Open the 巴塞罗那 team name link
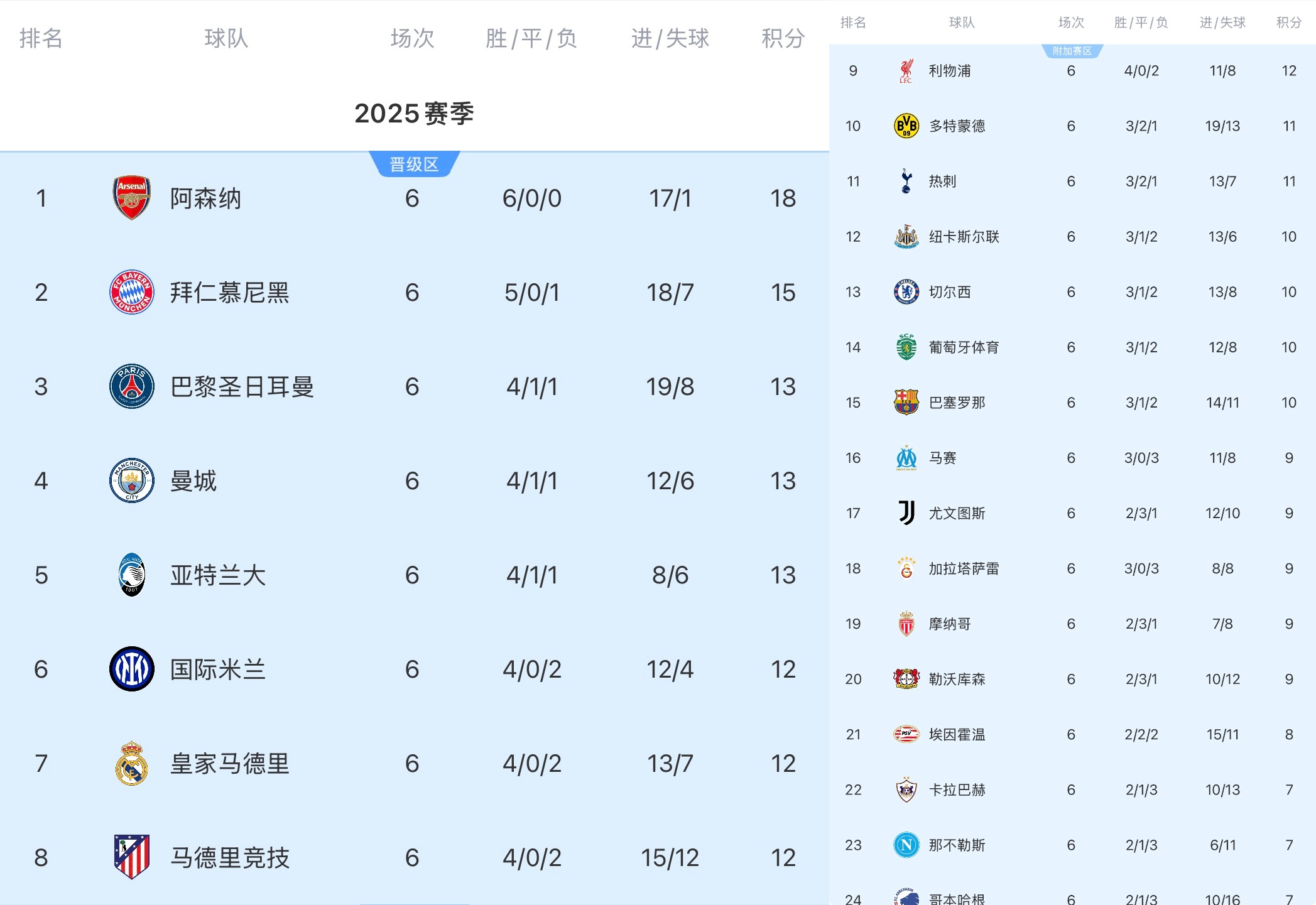The image size is (1316, 905). [x=957, y=403]
